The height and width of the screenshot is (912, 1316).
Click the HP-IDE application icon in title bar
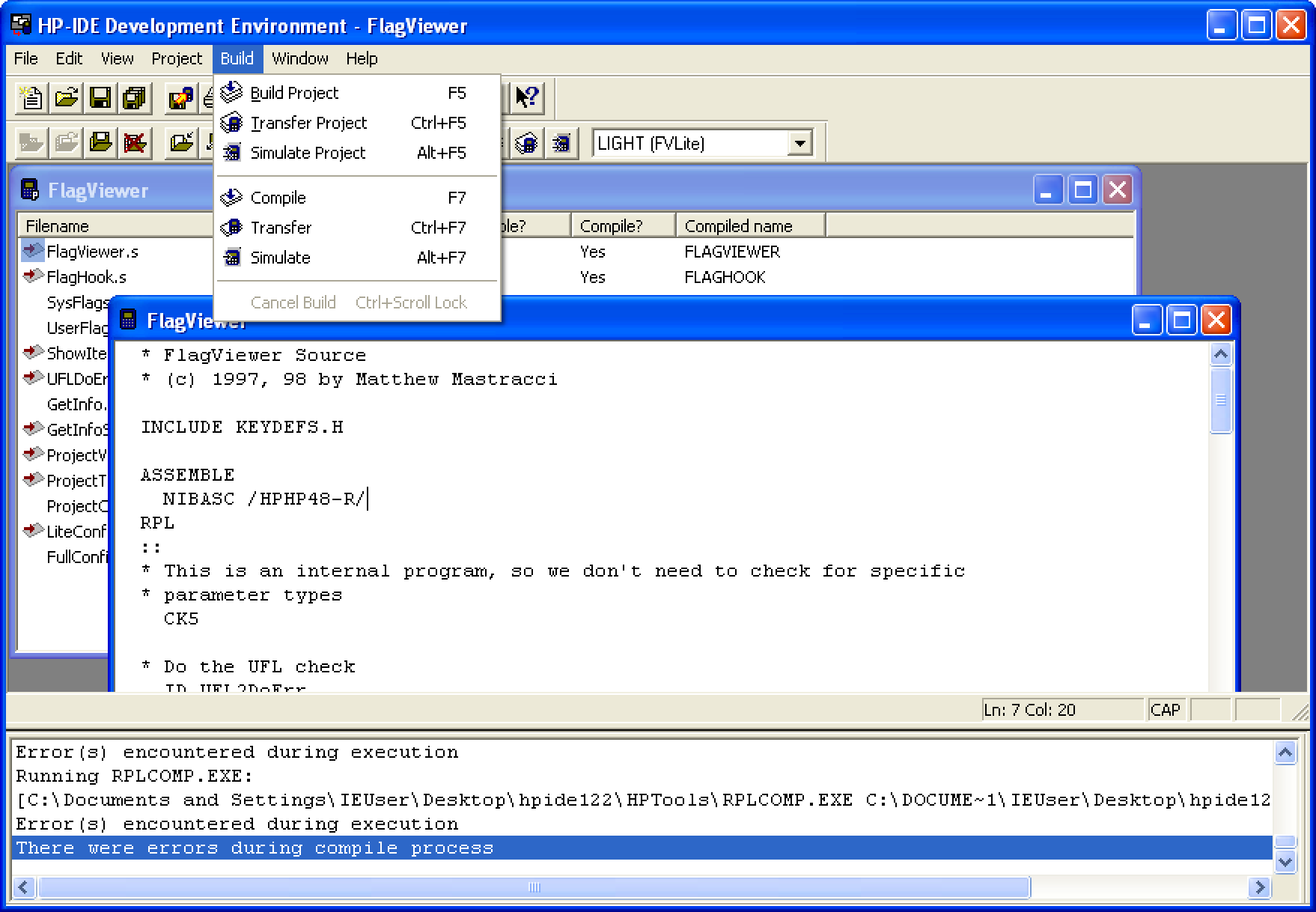(21, 25)
